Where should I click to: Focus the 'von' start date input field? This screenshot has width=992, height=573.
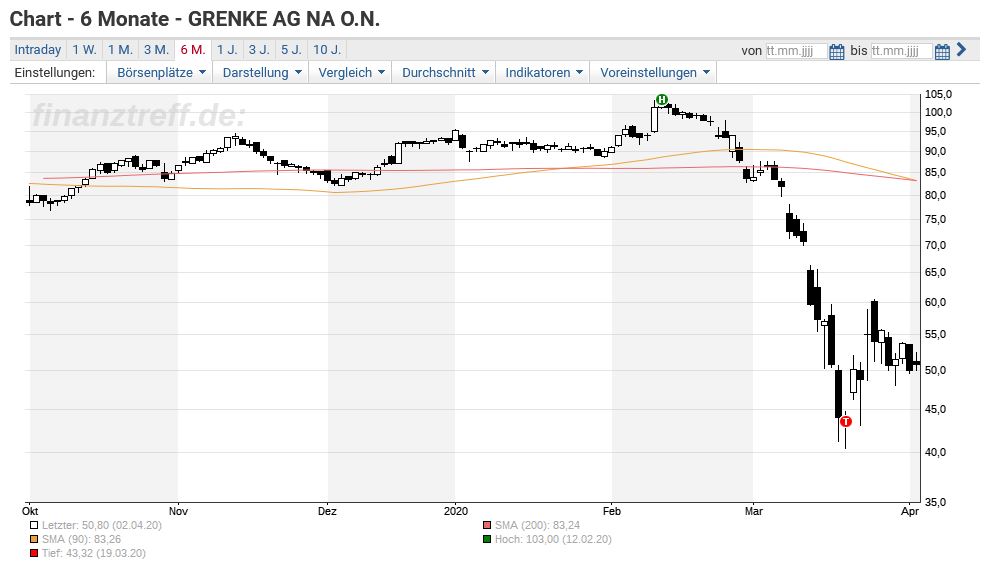point(796,51)
